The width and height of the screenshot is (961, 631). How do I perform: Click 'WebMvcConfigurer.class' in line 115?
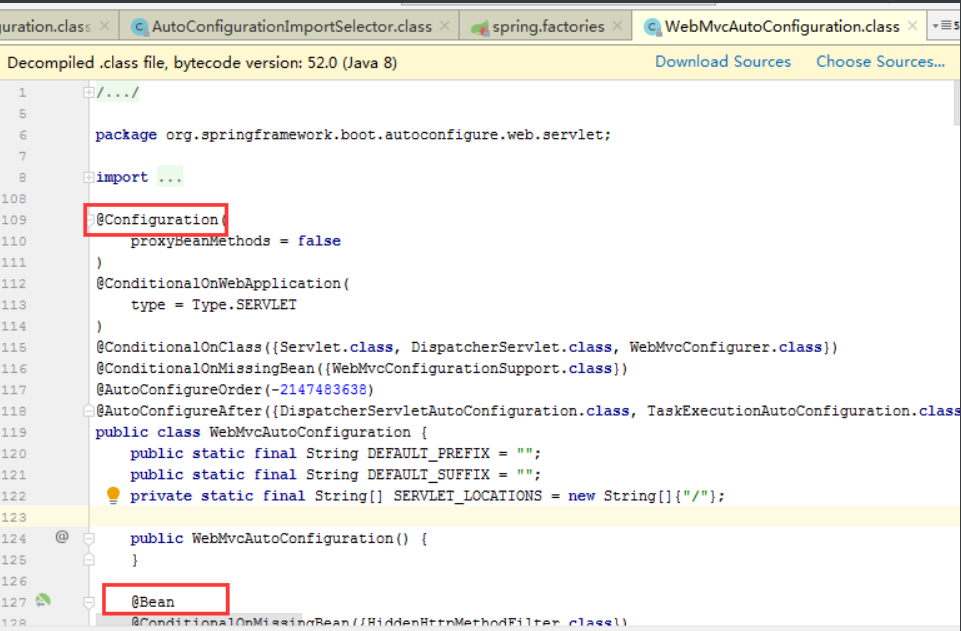(x=726, y=347)
